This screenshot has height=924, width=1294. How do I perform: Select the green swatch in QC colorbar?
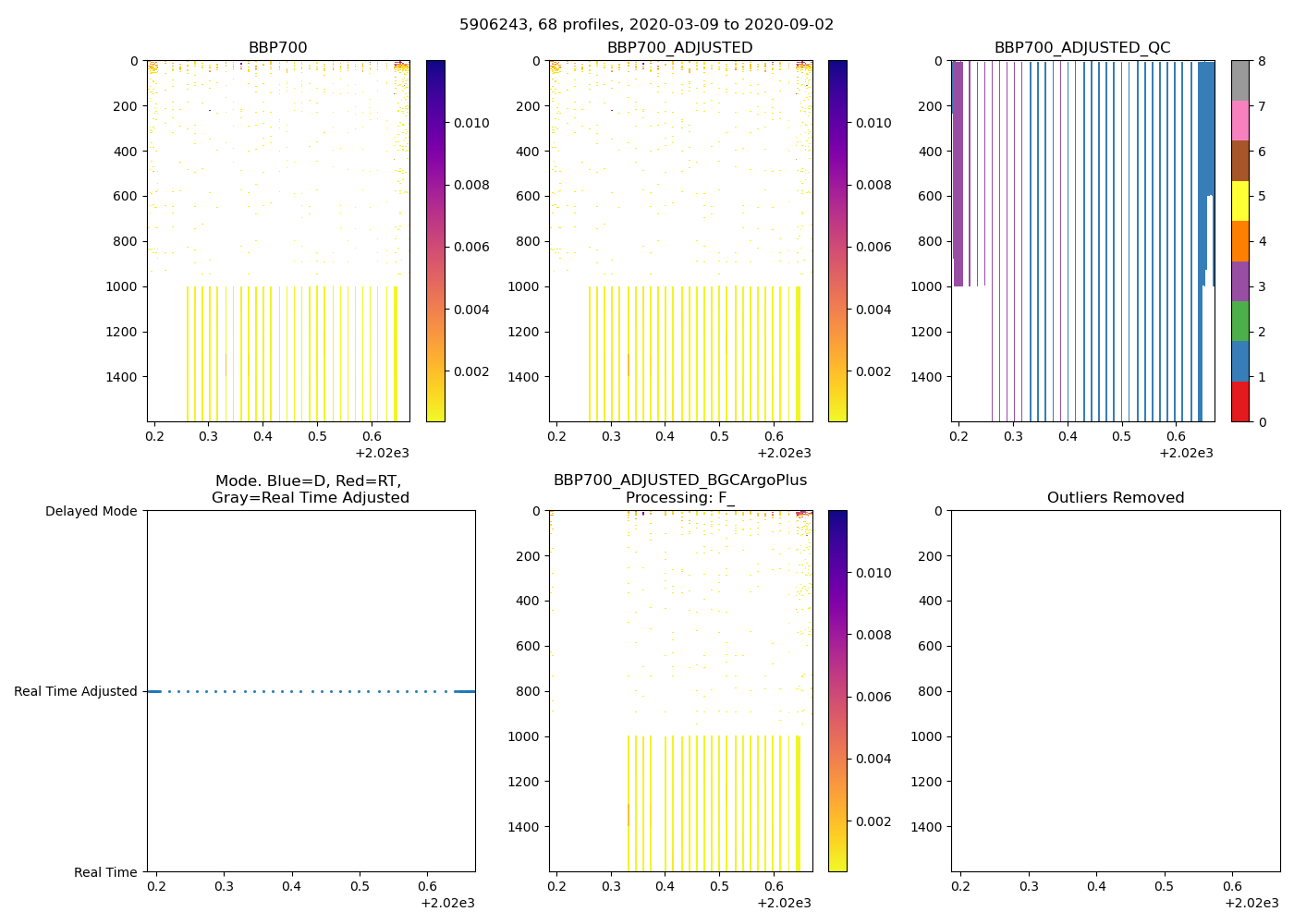(1239, 322)
